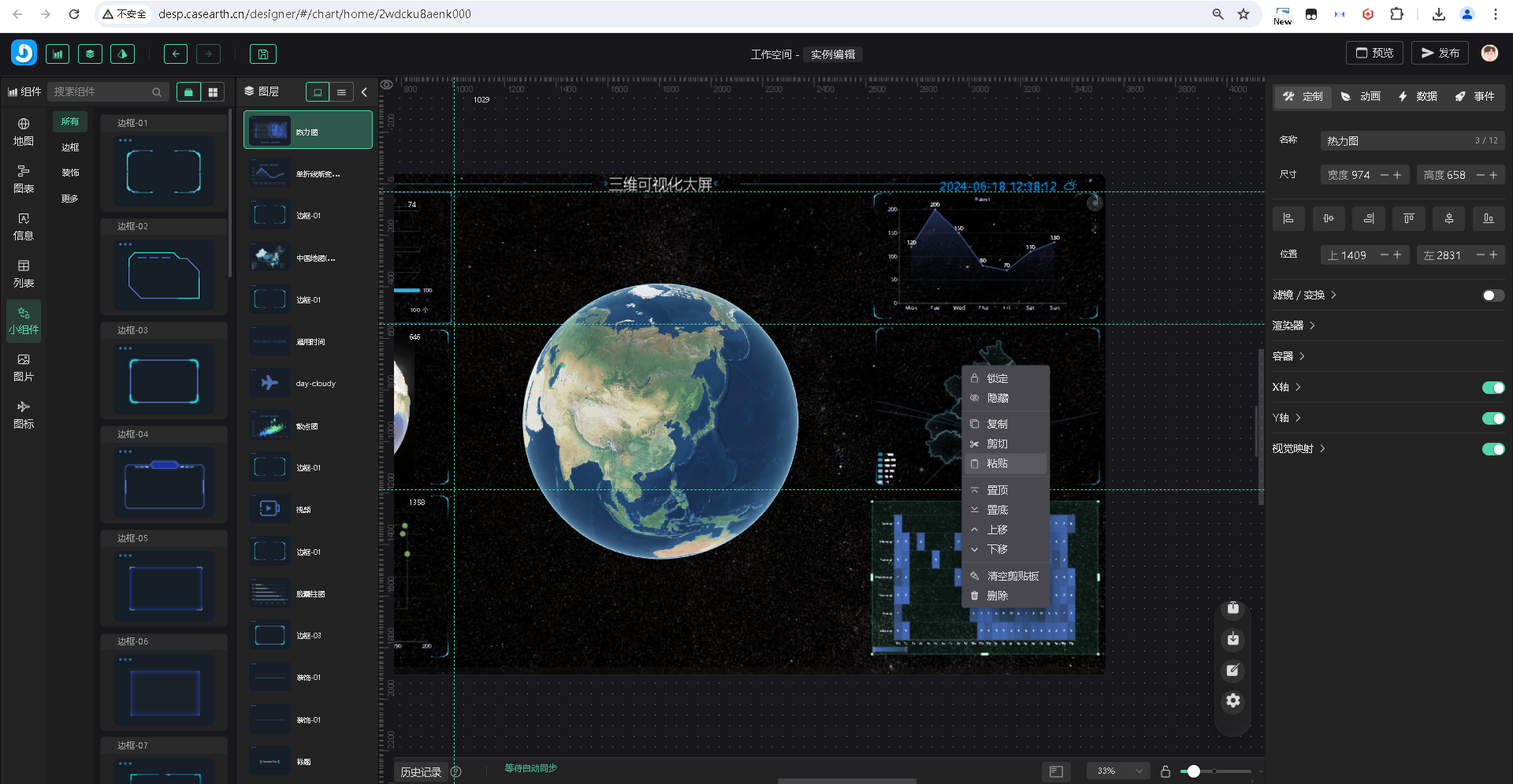
Task: Open the 地图 sidebar category
Action: pos(24,132)
